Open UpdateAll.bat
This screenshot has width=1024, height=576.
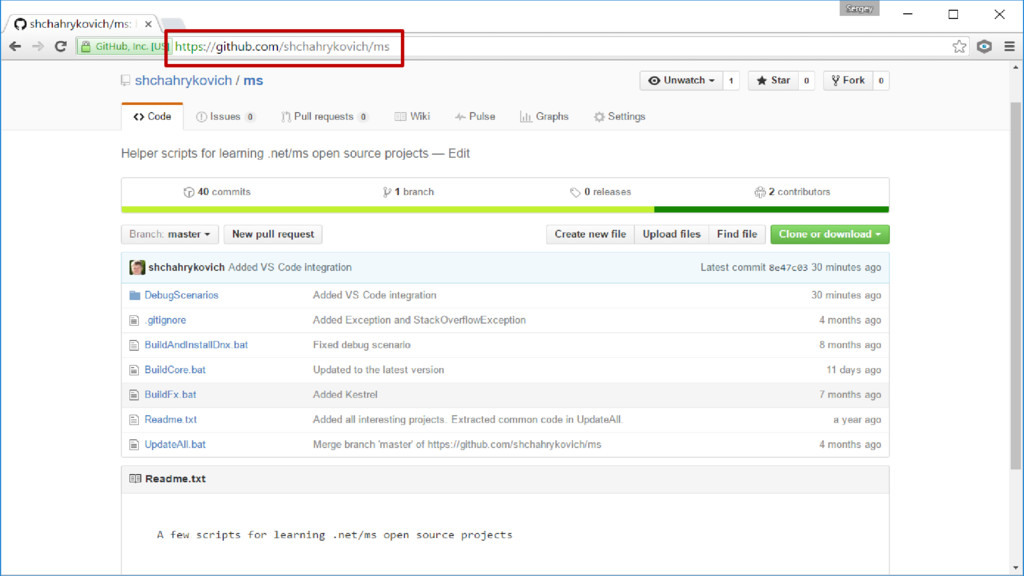click(175, 444)
